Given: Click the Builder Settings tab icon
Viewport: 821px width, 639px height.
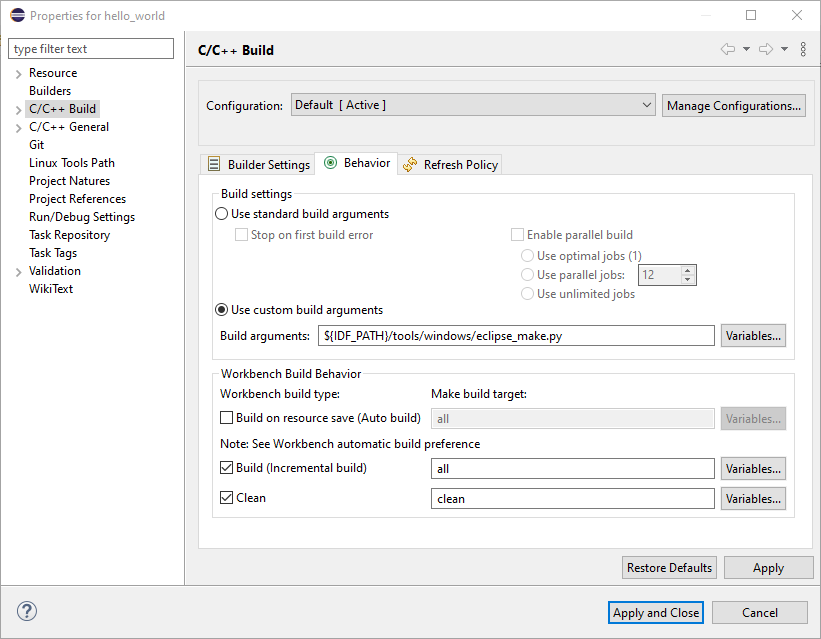Looking at the screenshot, I should 214,164.
